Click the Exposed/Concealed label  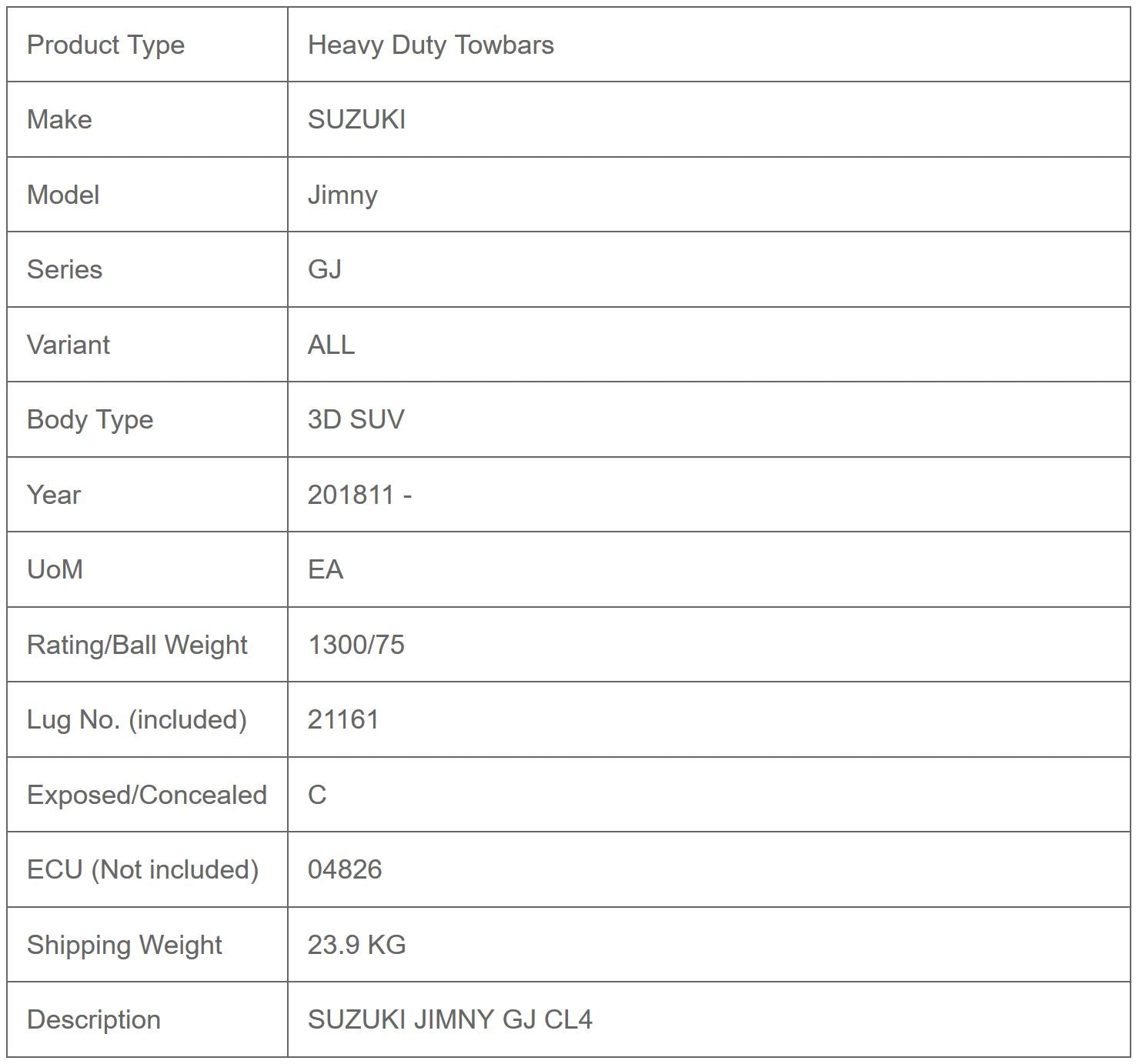[x=146, y=795]
